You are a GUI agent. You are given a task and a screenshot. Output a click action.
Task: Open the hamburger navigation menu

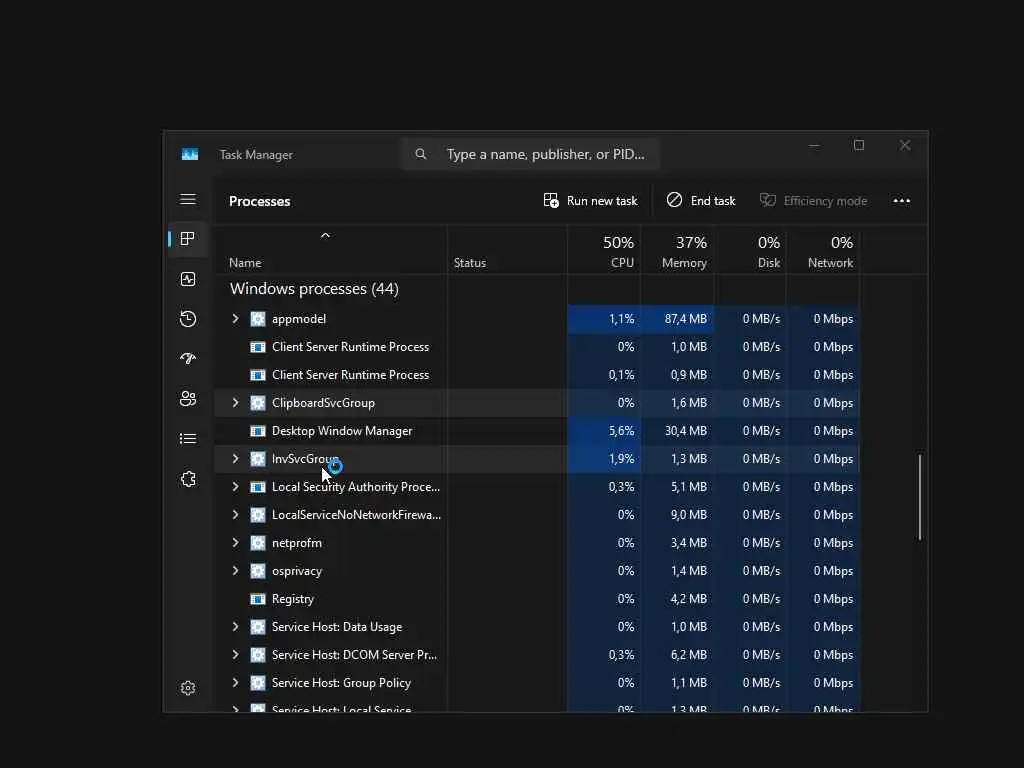pos(188,199)
